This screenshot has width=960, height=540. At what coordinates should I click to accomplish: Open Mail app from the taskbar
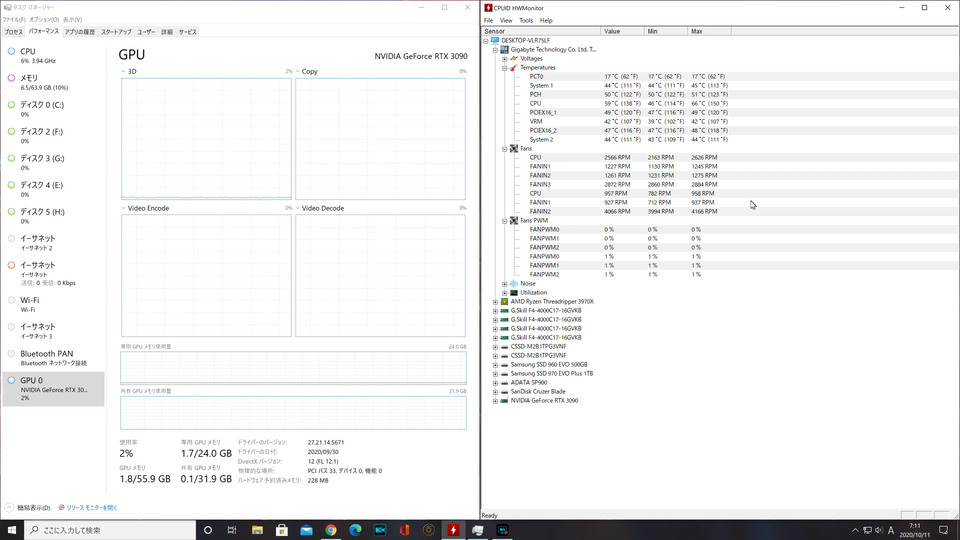pos(306,530)
